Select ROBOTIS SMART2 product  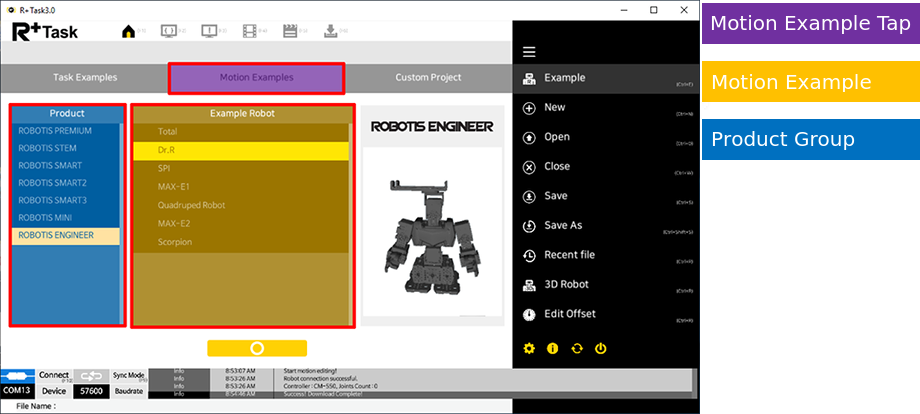tap(66, 183)
